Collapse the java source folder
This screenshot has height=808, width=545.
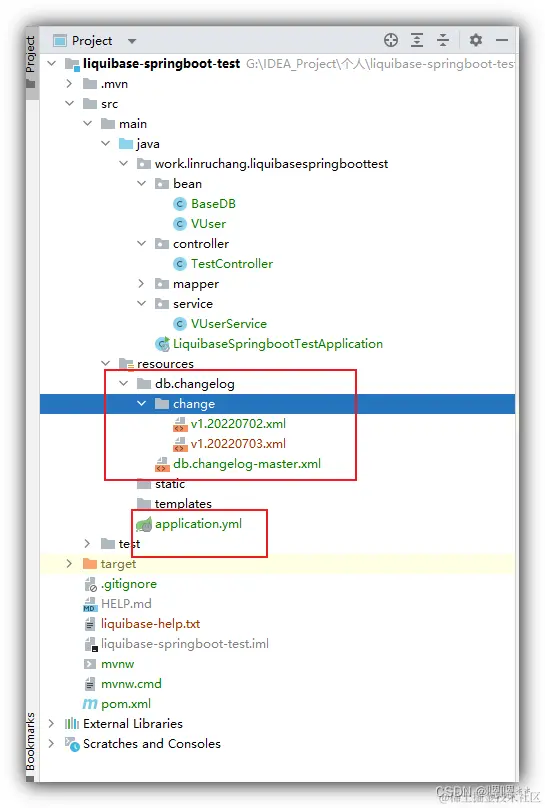(106, 143)
